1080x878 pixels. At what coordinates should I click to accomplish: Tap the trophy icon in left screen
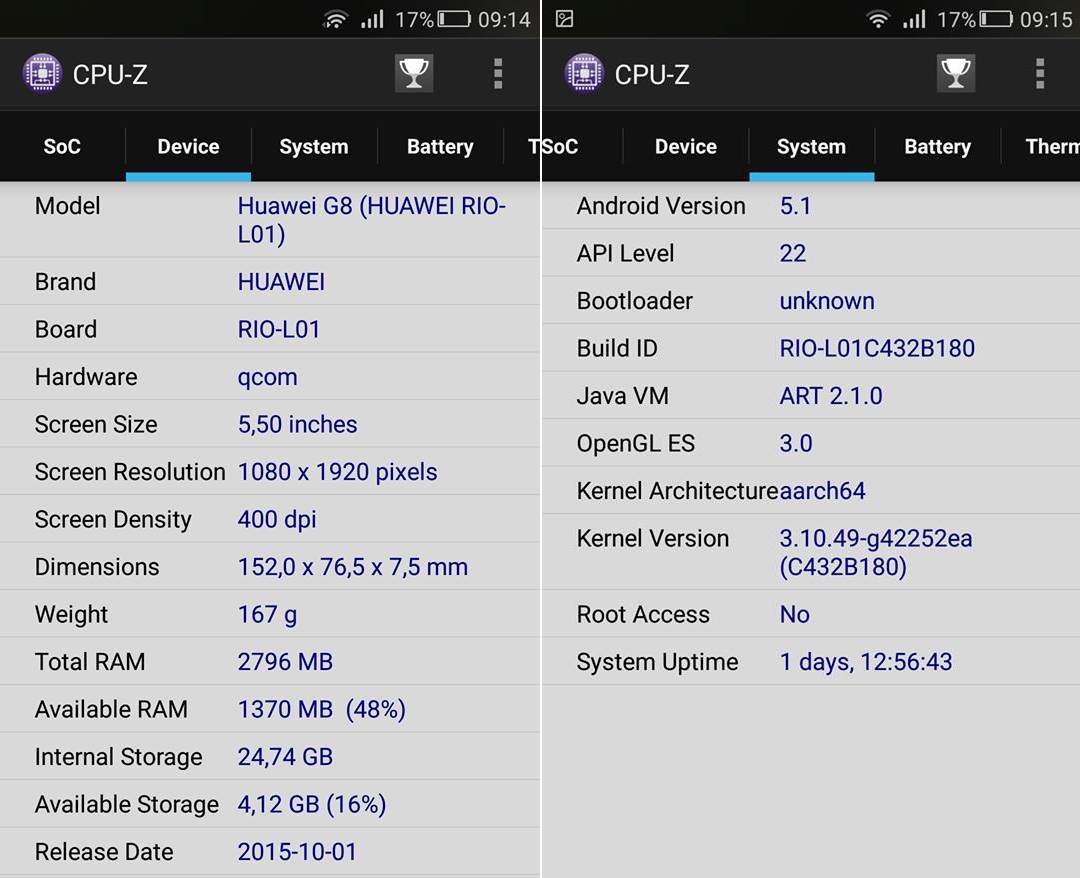click(414, 73)
